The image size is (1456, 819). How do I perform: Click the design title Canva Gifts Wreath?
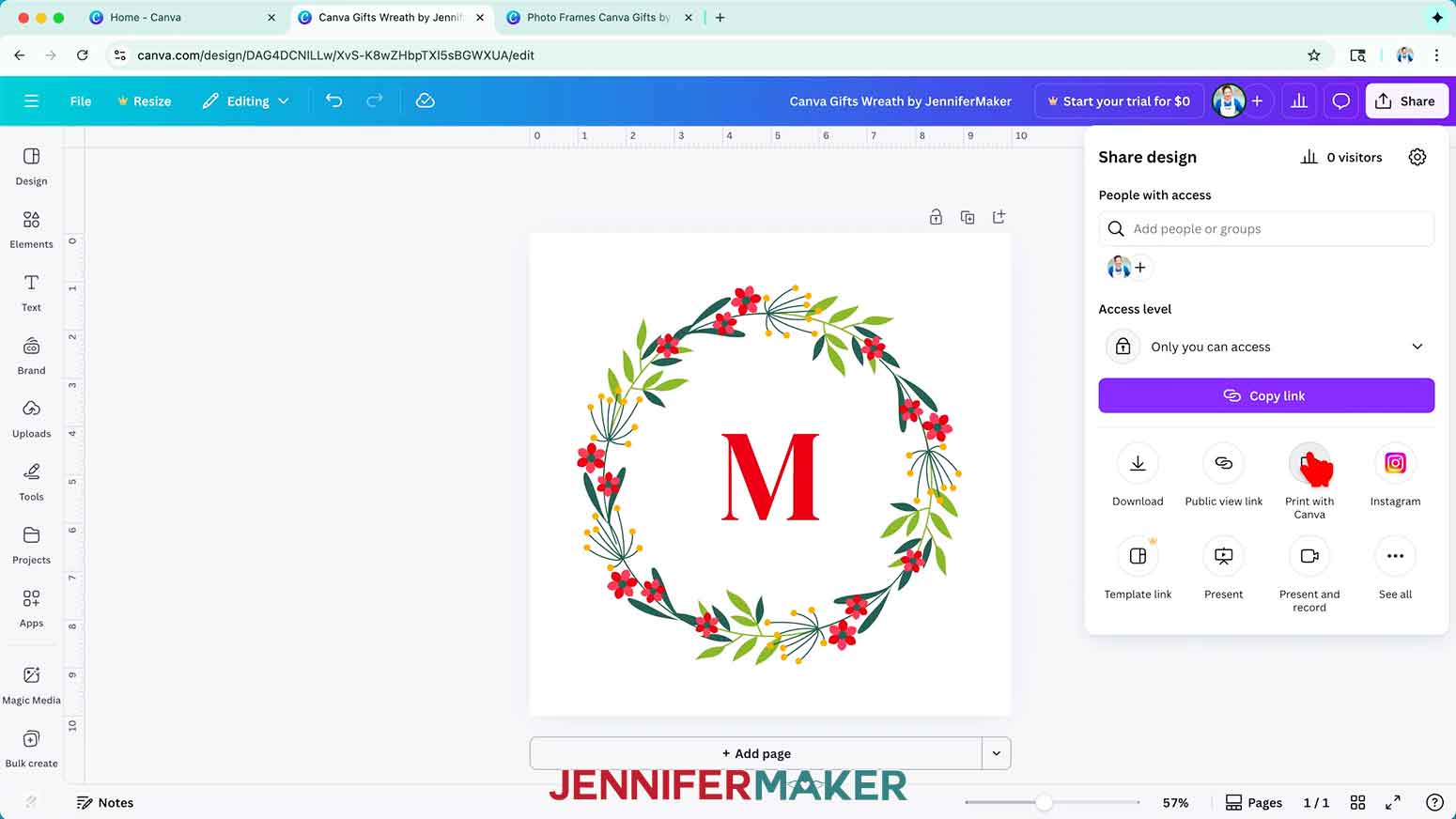pyautogui.click(x=900, y=100)
